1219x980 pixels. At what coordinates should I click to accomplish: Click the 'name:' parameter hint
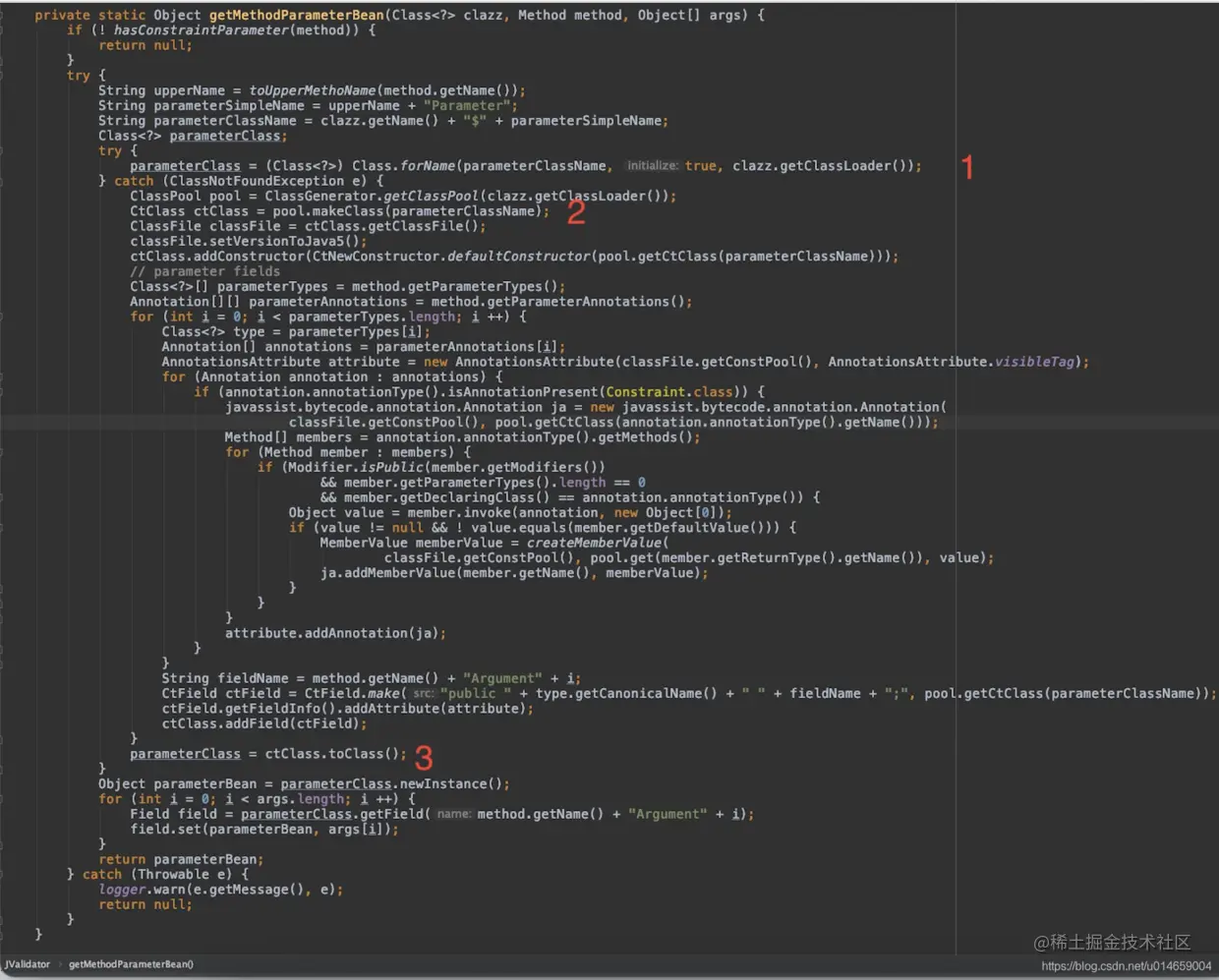453,815
